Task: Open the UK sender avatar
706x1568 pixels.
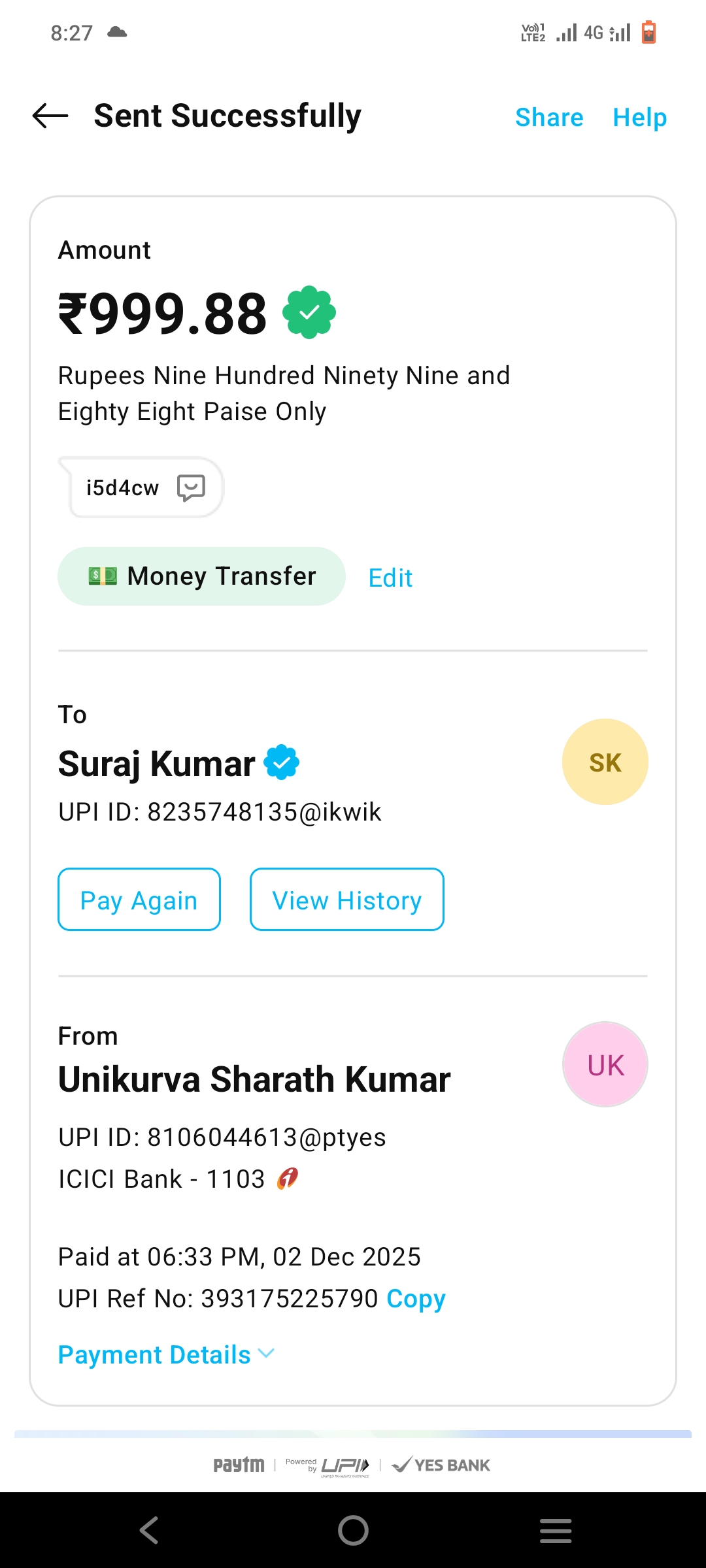Action: click(605, 1065)
